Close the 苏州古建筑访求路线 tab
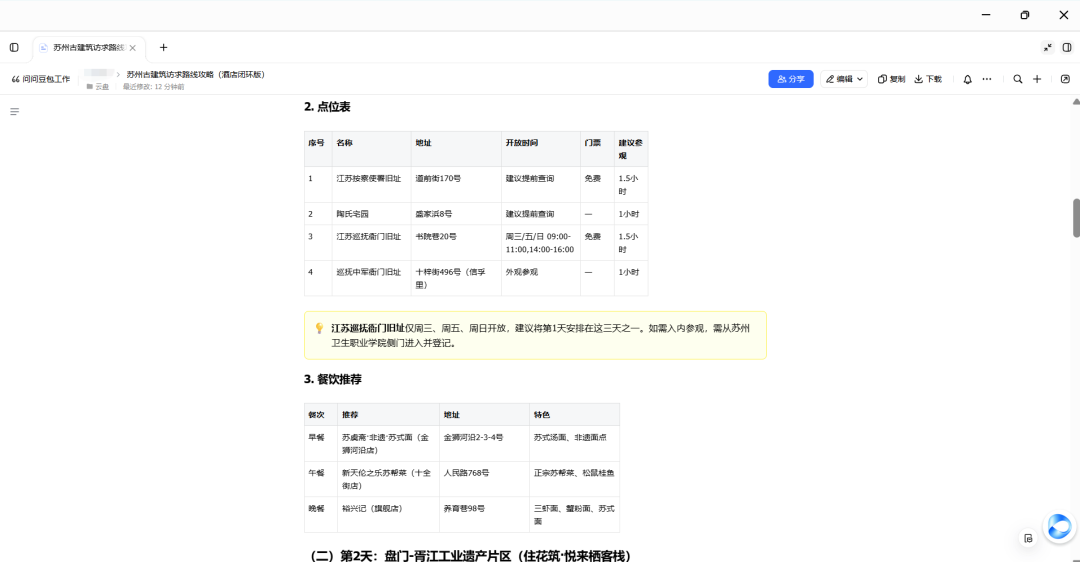1080x562 pixels. point(132,48)
